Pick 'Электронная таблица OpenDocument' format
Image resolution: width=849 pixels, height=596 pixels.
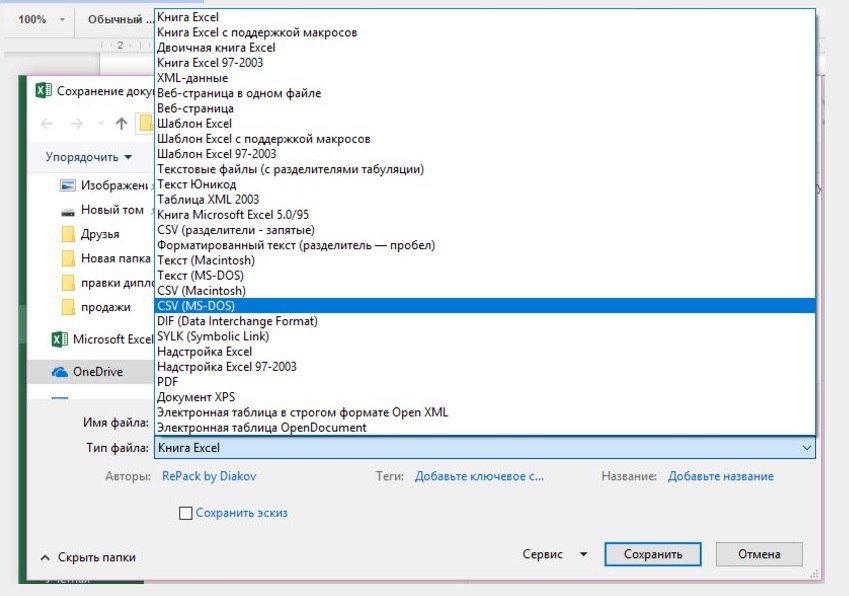pyautogui.click(x=485, y=427)
